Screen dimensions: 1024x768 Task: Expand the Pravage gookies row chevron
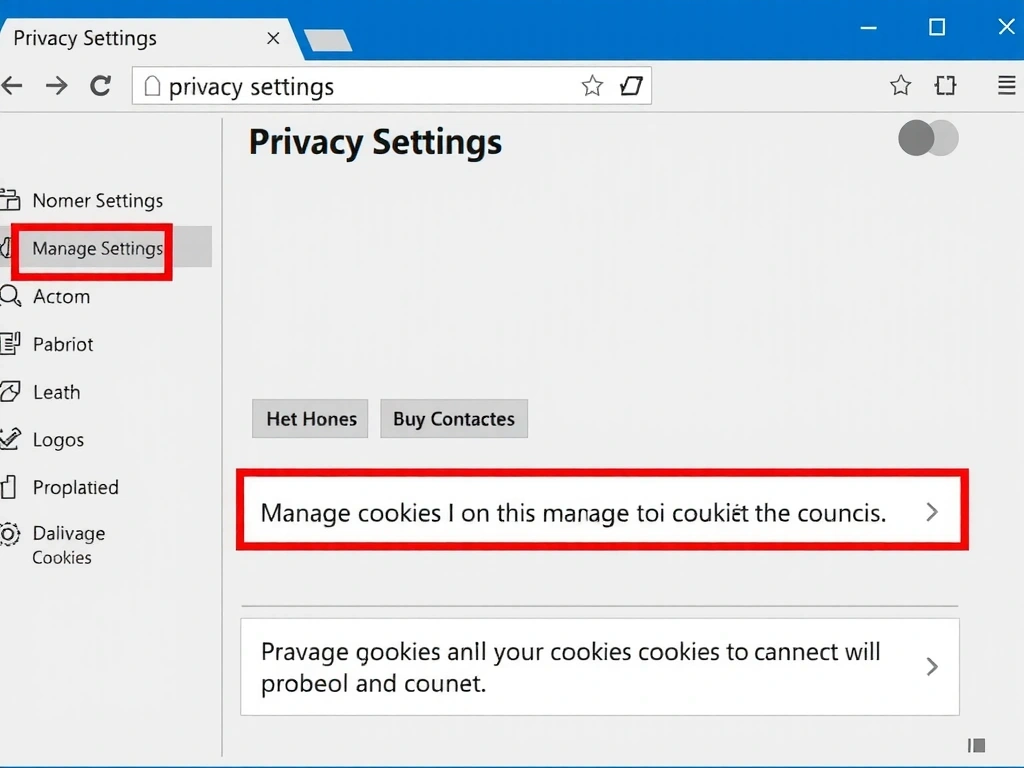coord(932,666)
